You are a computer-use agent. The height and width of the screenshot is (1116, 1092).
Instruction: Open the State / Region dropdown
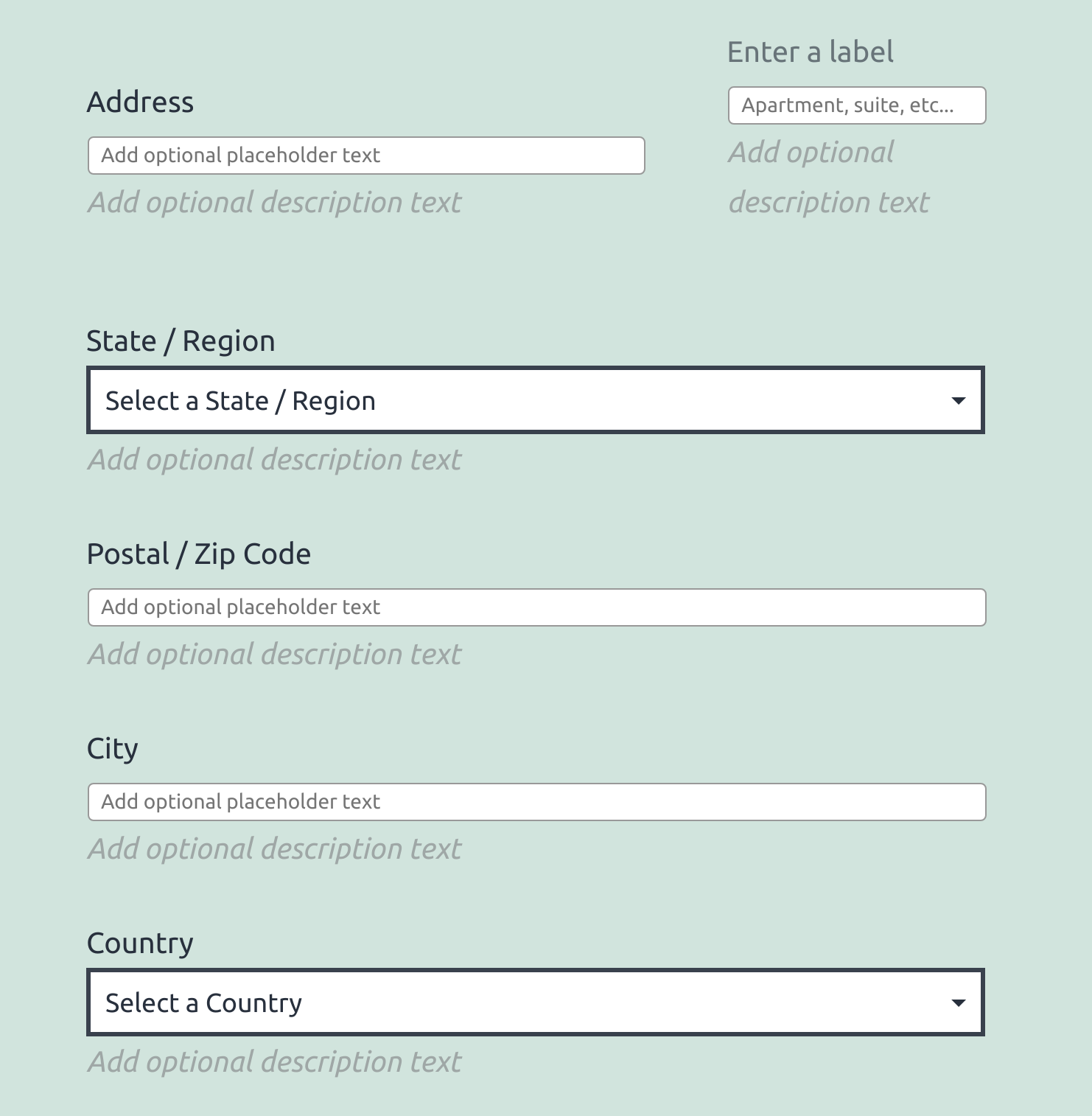(x=536, y=400)
